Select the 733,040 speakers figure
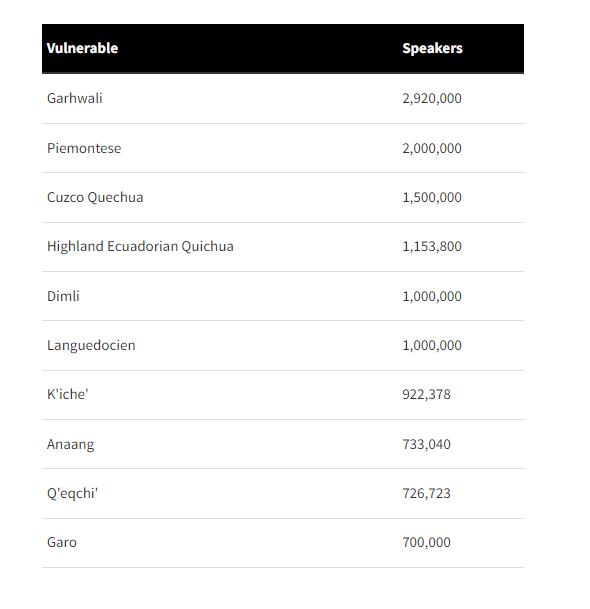Screen dimensions: 590x609 click(x=426, y=444)
